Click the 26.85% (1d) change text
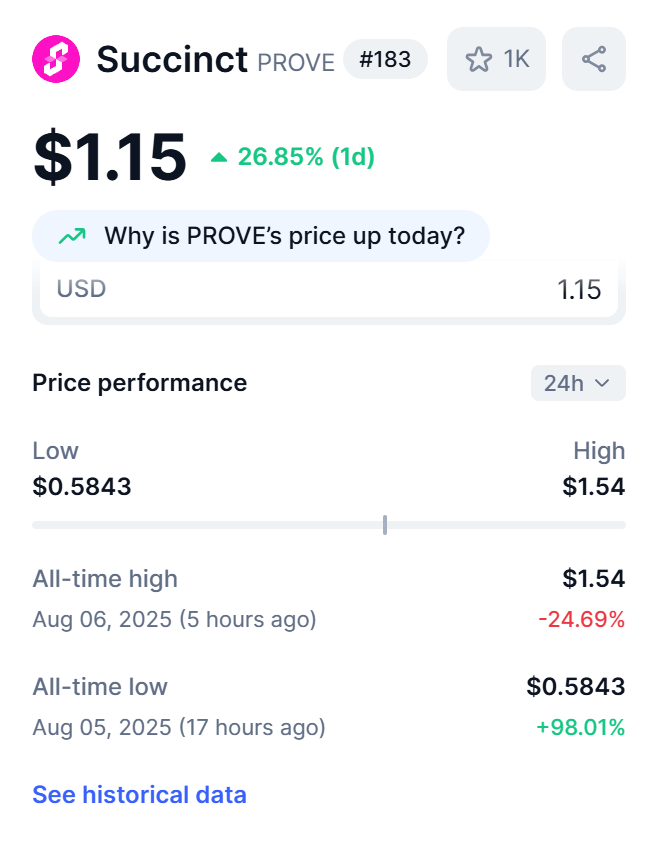 point(306,157)
